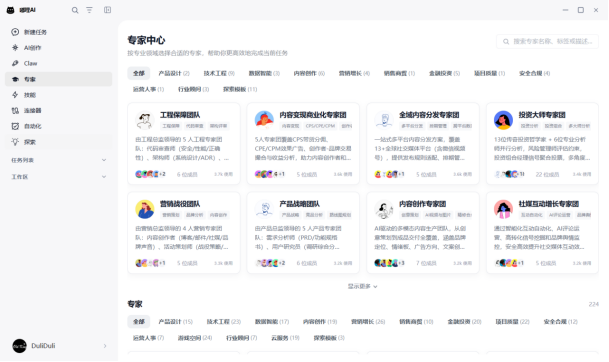Click member avatars in 产品战略团队 card
Viewport: 609px width, 362px height.
[270, 263]
